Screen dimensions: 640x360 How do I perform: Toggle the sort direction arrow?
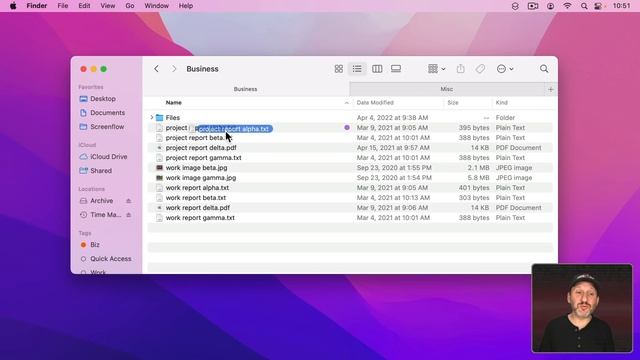click(347, 103)
